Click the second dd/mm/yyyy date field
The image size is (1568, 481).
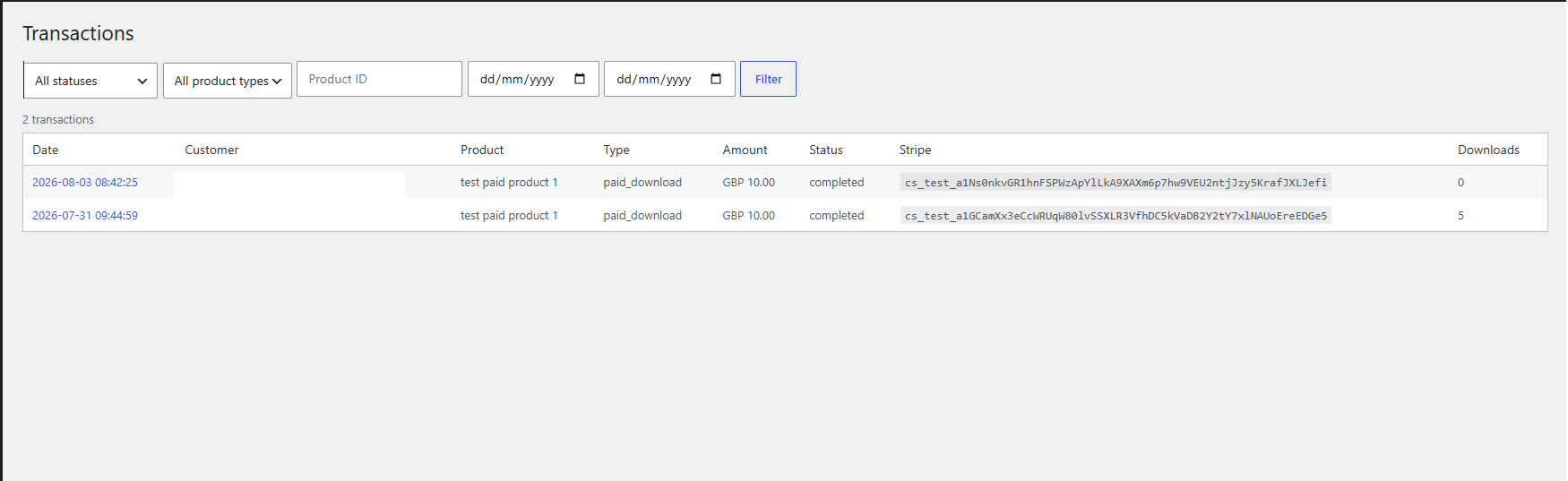(x=669, y=79)
